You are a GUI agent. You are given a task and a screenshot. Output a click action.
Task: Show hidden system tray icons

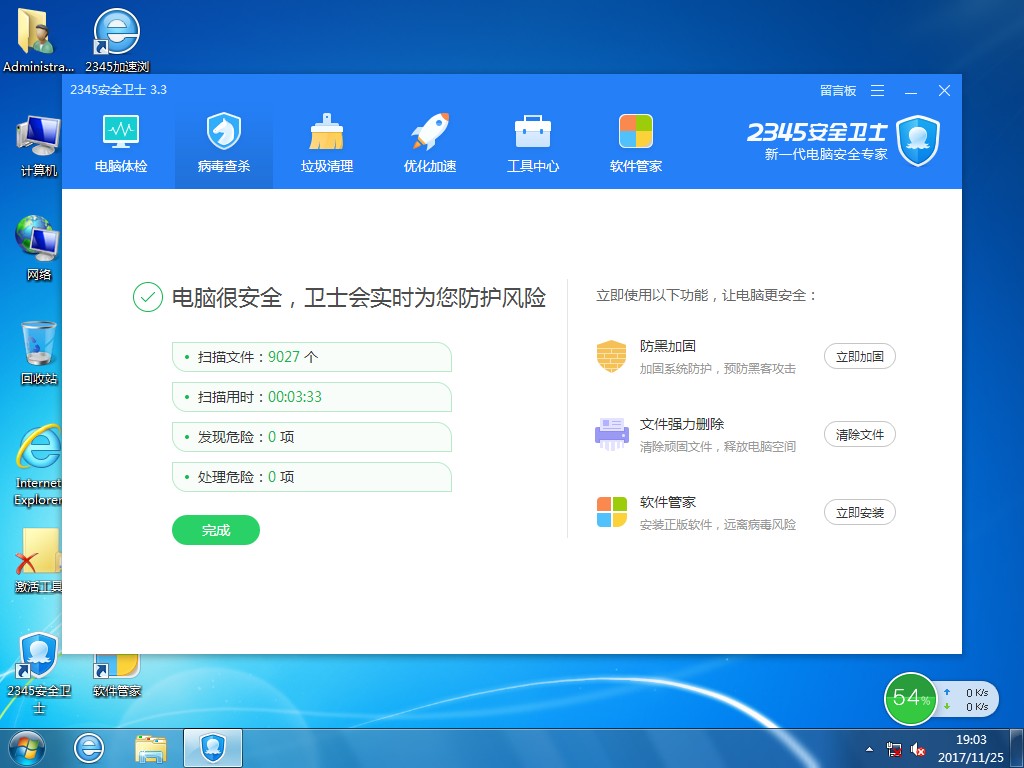pyautogui.click(x=869, y=749)
